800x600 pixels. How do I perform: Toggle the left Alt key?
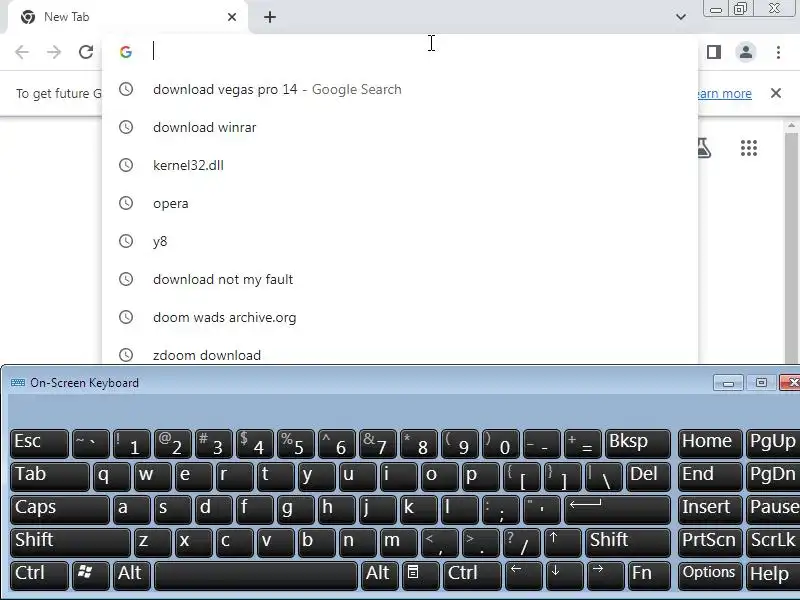pos(132,576)
